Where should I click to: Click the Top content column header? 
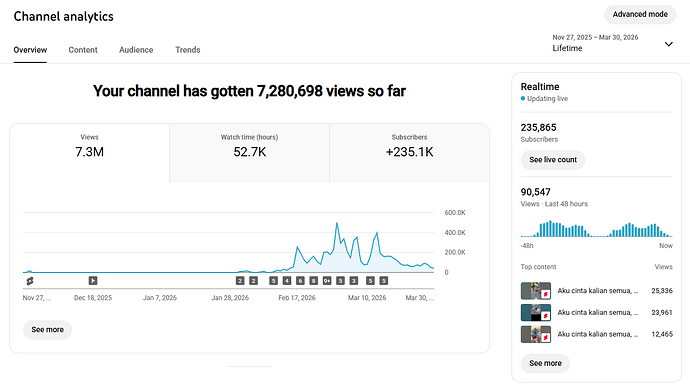[538, 267]
